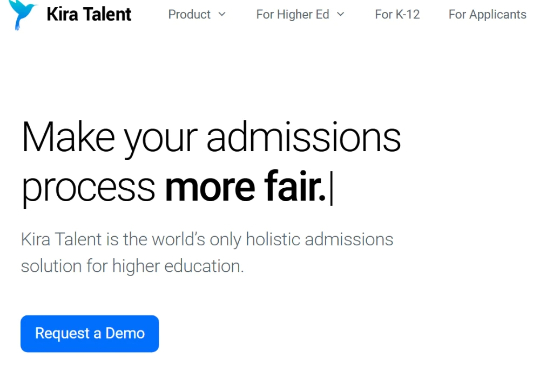This screenshot has width=540, height=372.
Task: Click the Request a Demo button
Action: (90, 333)
